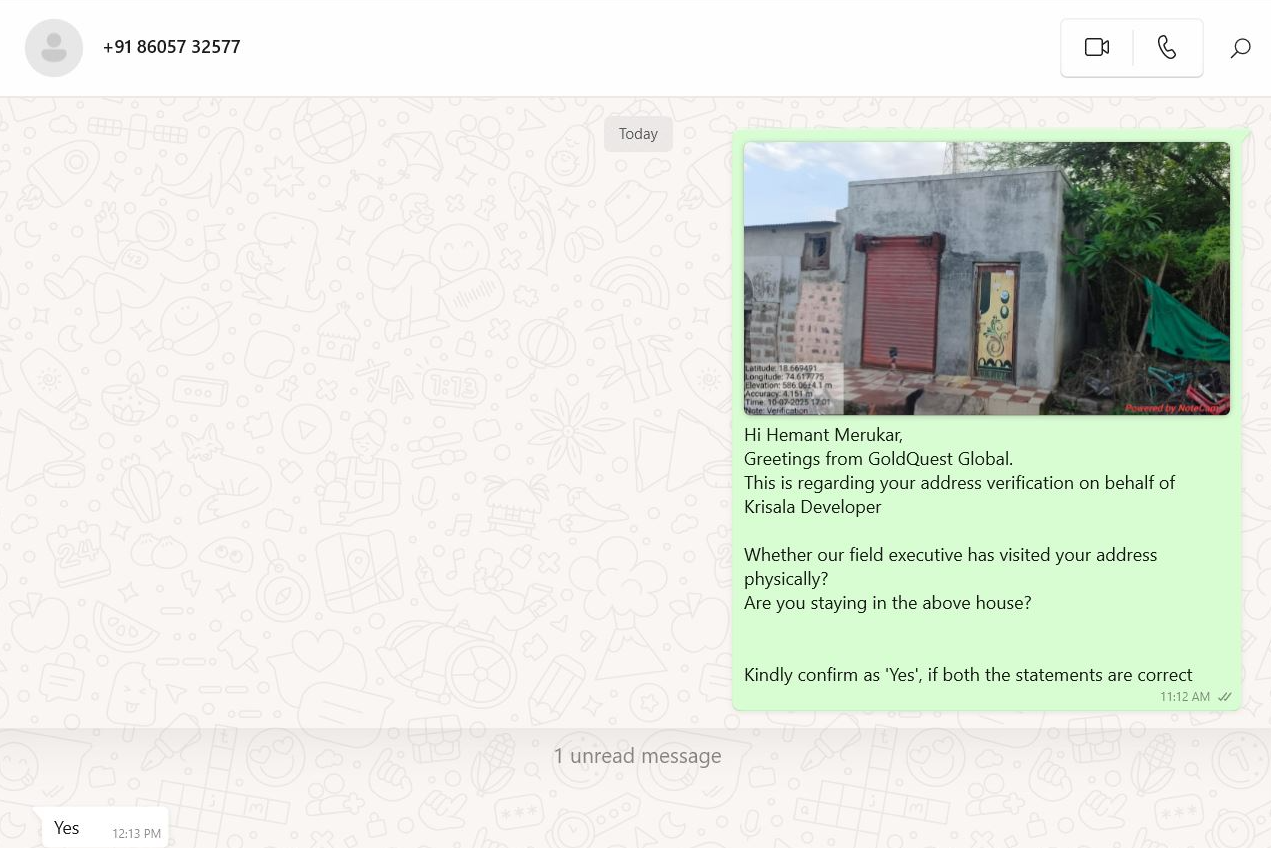The height and width of the screenshot is (848, 1271).
Task: Select the received "Yes" message
Action: 67,828
